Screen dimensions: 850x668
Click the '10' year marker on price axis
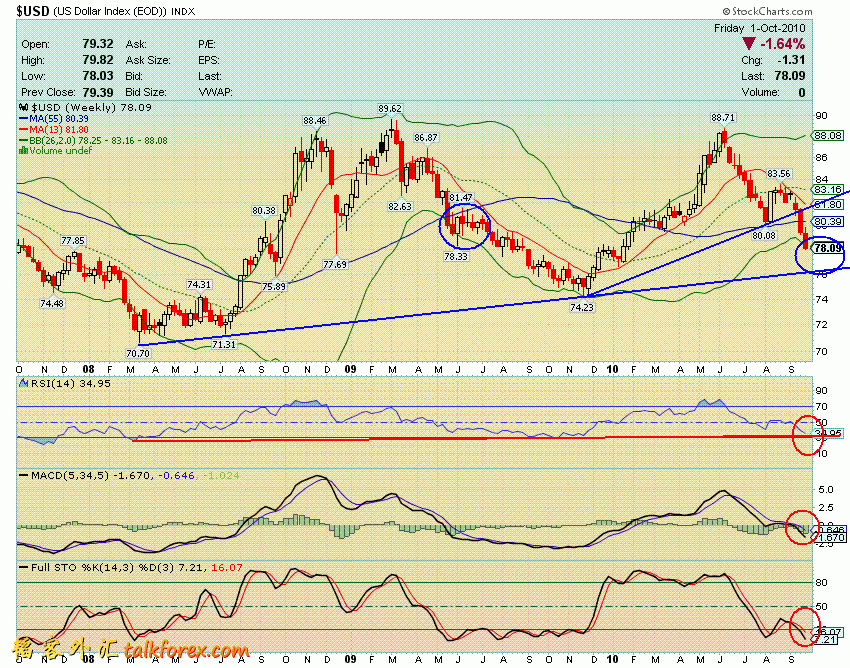(612, 370)
